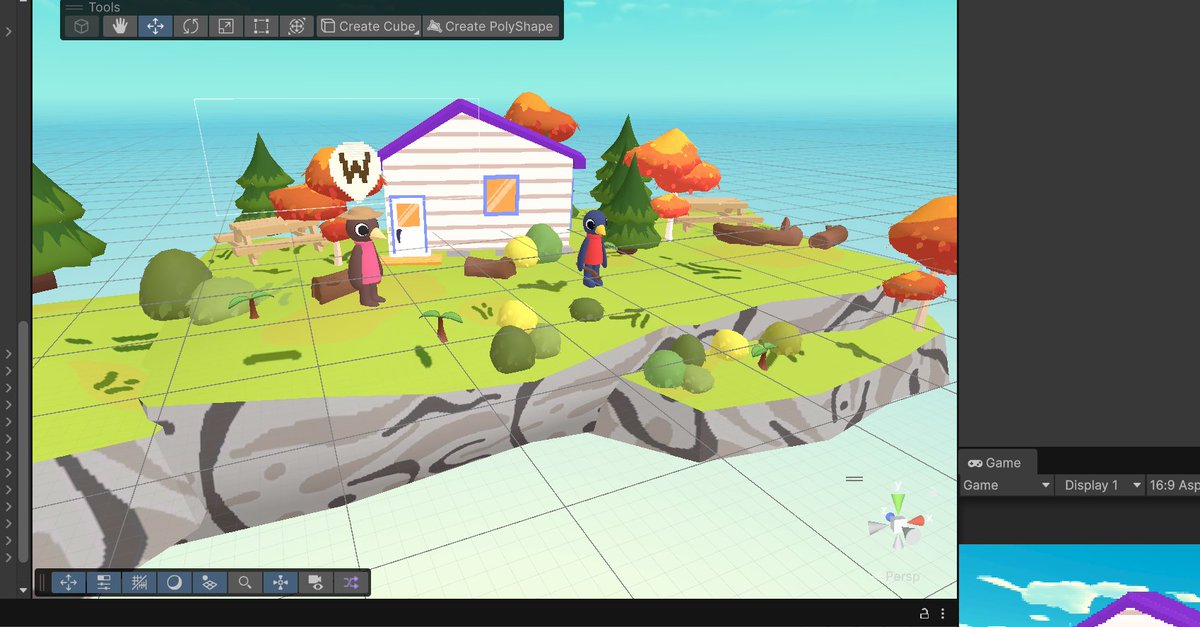This screenshot has width=1200, height=627.
Task: Select the Rotate tool
Action: pos(190,26)
